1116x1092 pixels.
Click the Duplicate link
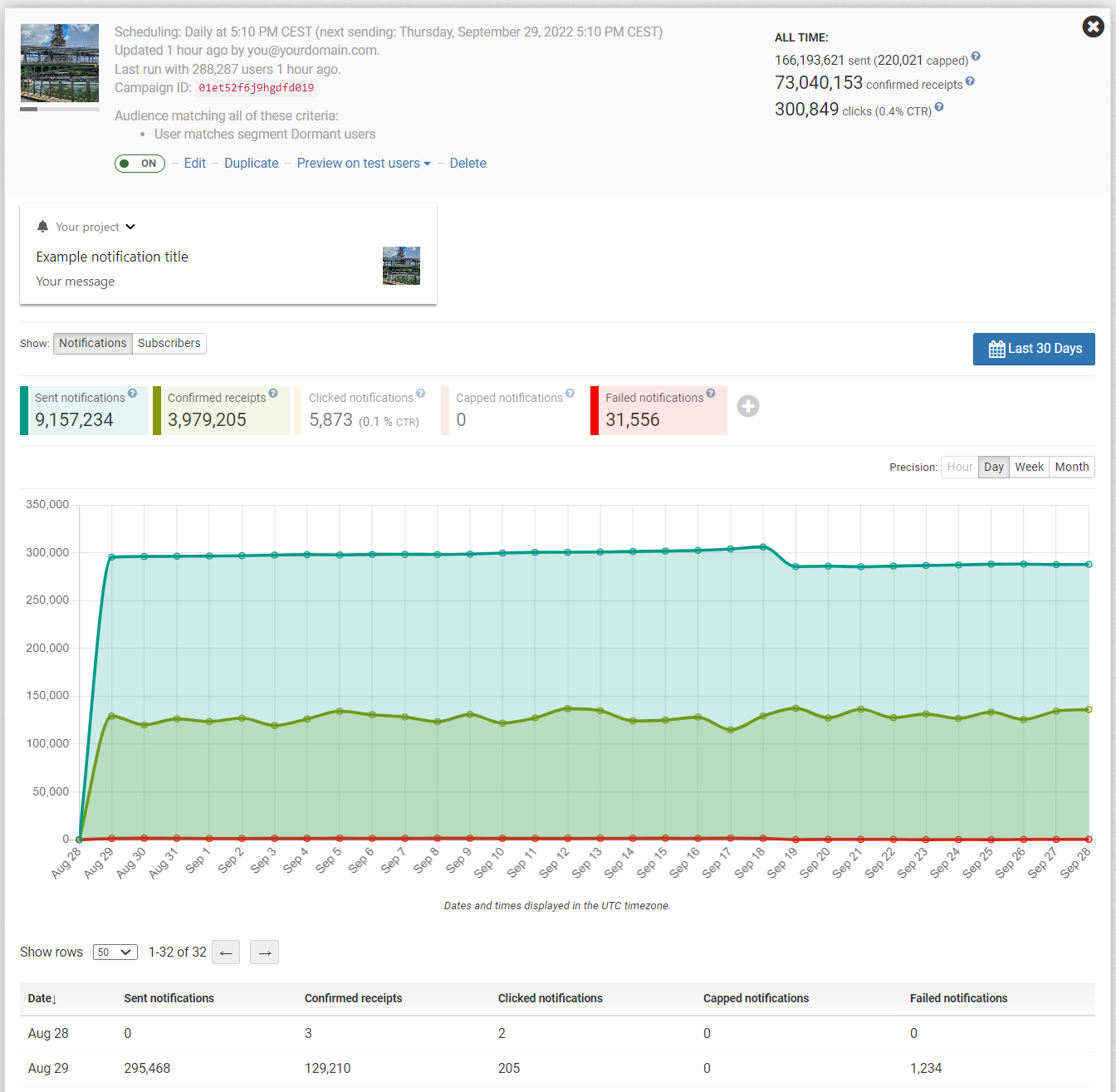click(252, 164)
